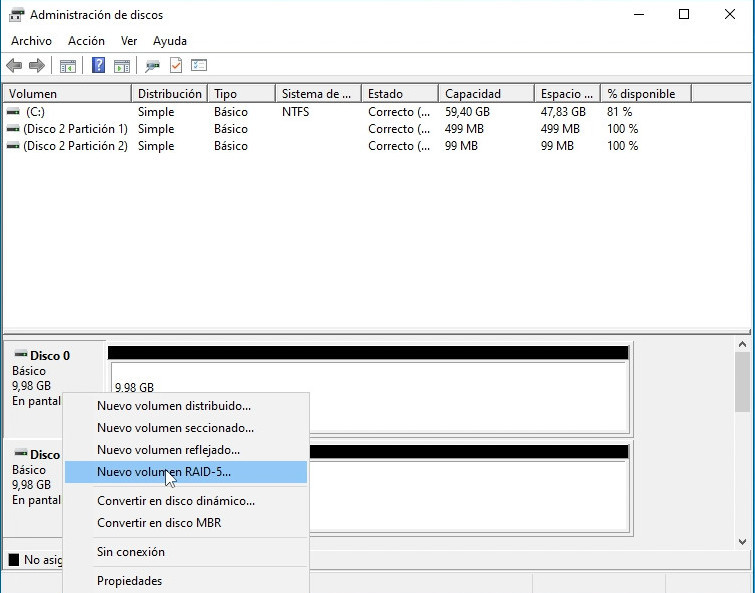Click the disk pane scrollbar down arrow
This screenshot has height=593, width=755.
click(x=742, y=541)
